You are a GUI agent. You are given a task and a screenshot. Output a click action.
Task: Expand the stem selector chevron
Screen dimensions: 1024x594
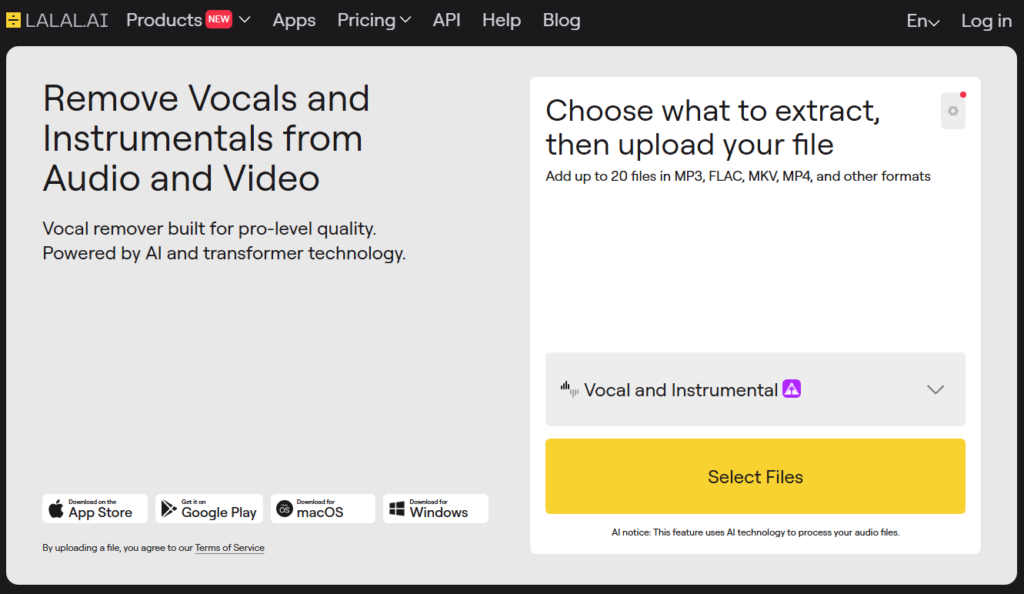[935, 390]
